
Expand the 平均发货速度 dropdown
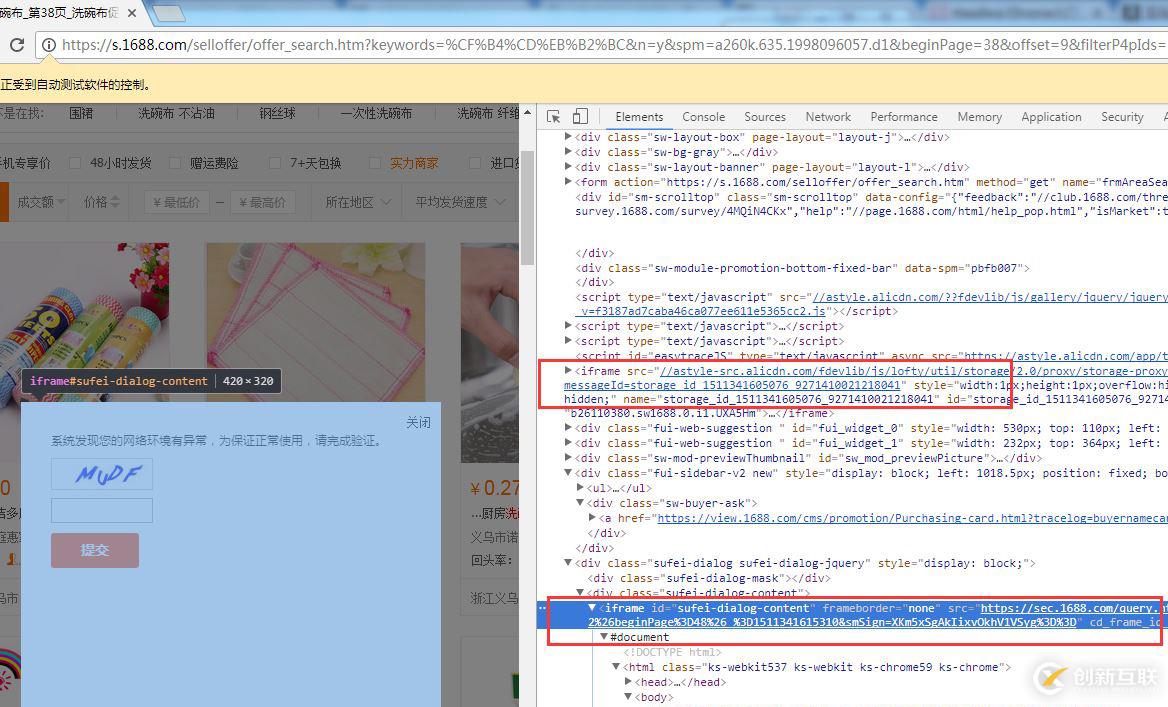[459, 202]
